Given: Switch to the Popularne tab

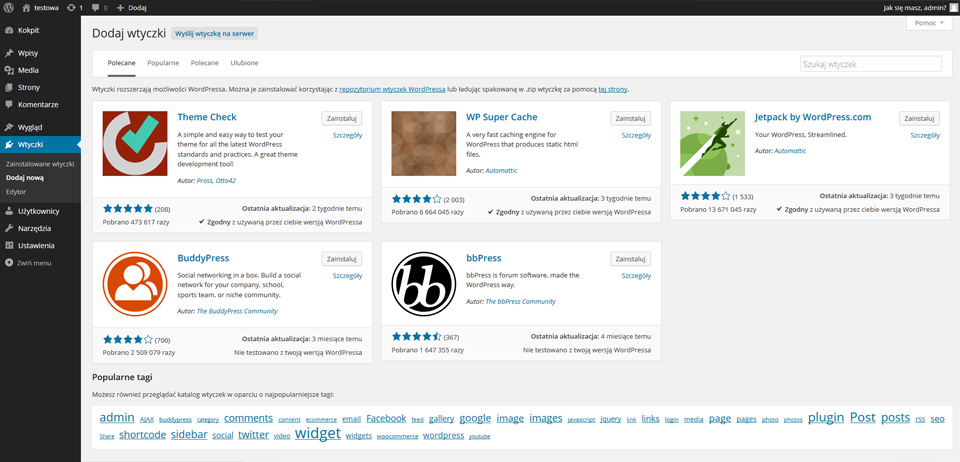Looking at the screenshot, I should pos(163,63).
